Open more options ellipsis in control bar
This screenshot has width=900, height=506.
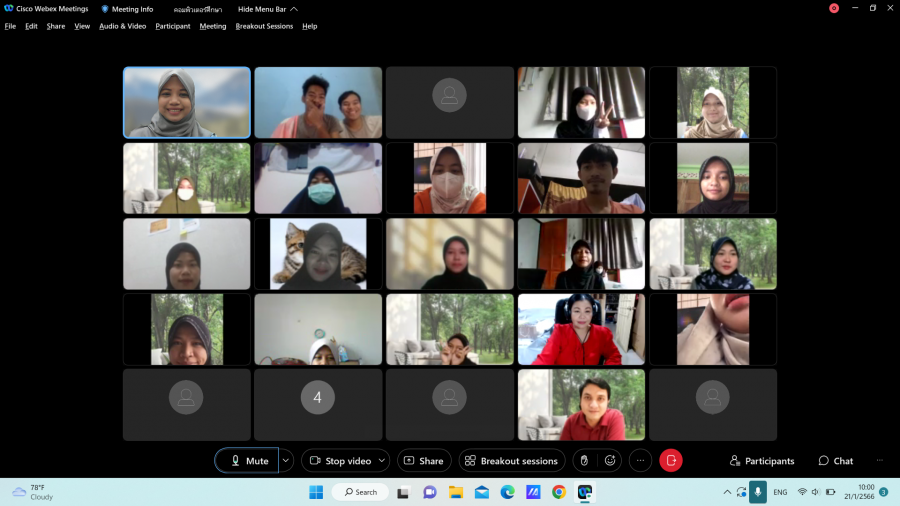tap(640, 460)
